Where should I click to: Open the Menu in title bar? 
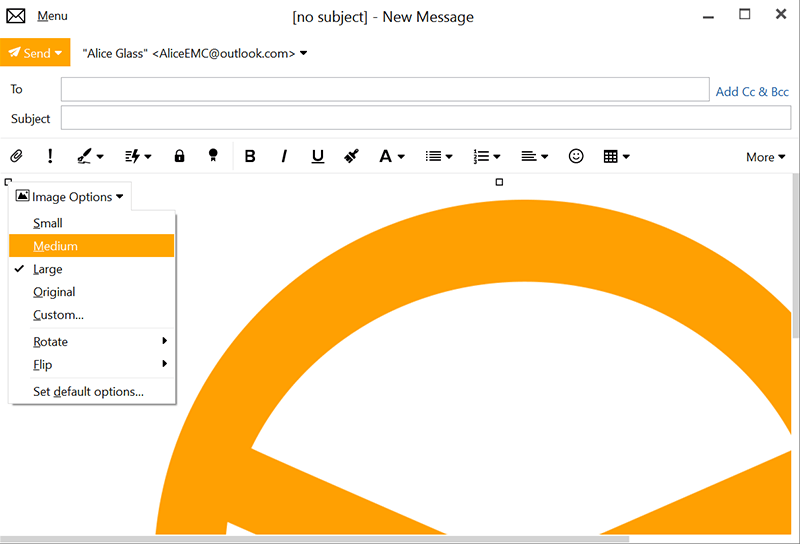coord(52,16)
